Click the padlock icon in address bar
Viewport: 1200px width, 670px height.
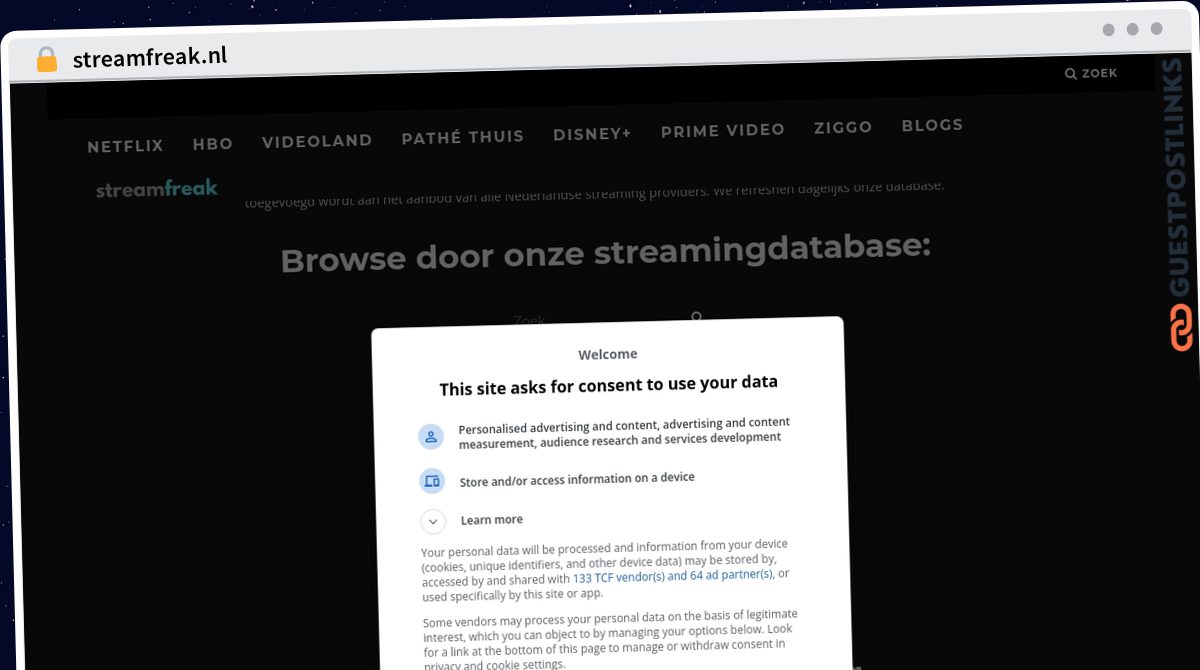(47, 60)
